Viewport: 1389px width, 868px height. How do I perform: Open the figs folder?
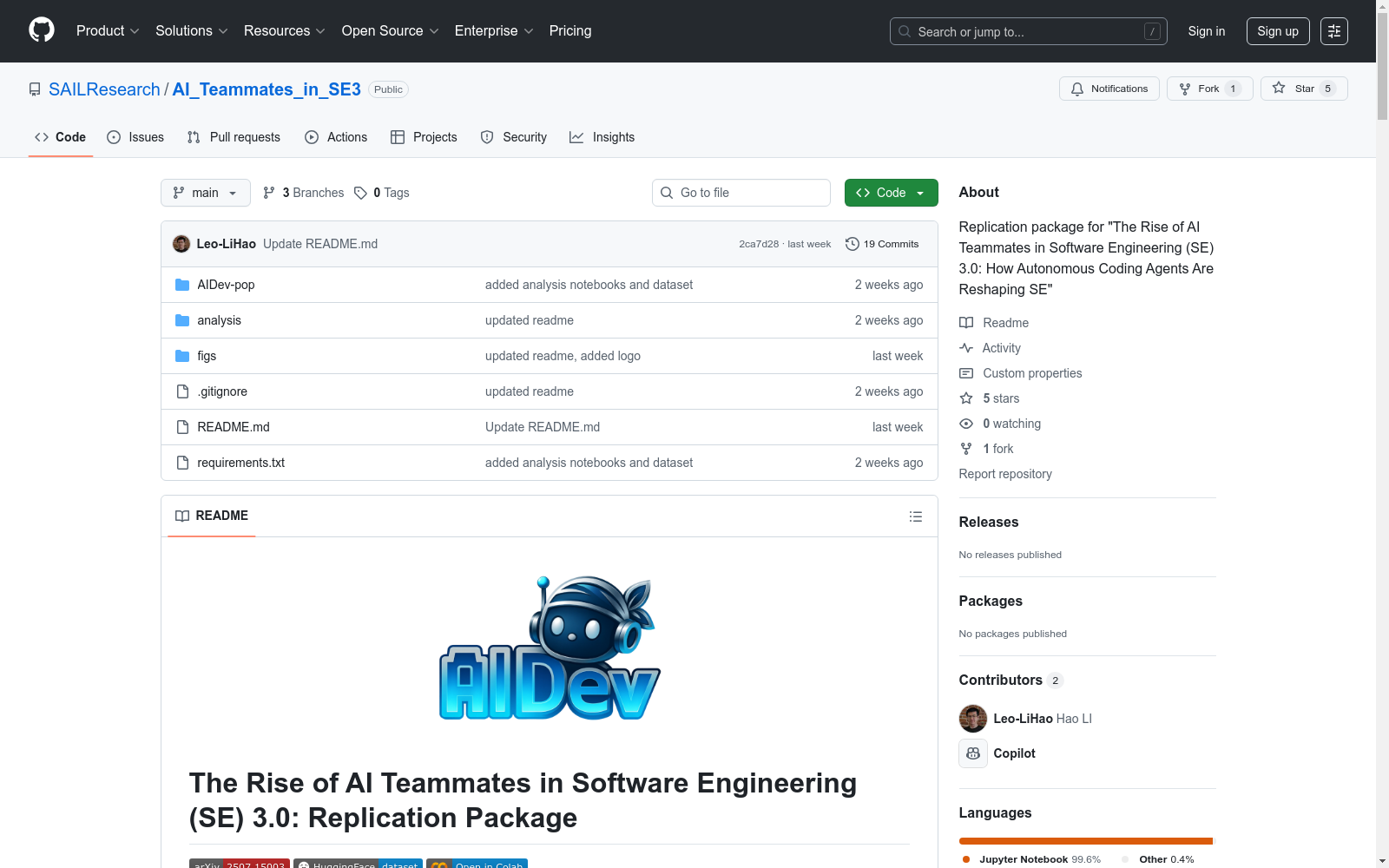click(x=207, y=356)
